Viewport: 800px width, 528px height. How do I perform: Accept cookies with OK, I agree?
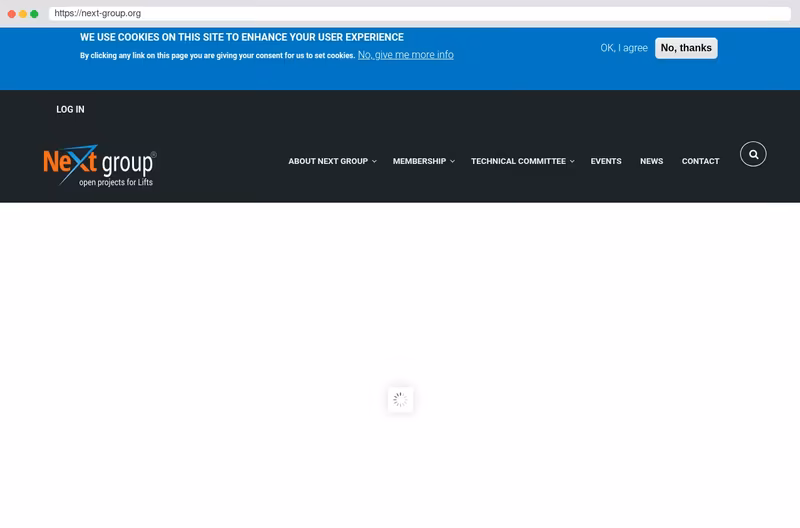623,48
